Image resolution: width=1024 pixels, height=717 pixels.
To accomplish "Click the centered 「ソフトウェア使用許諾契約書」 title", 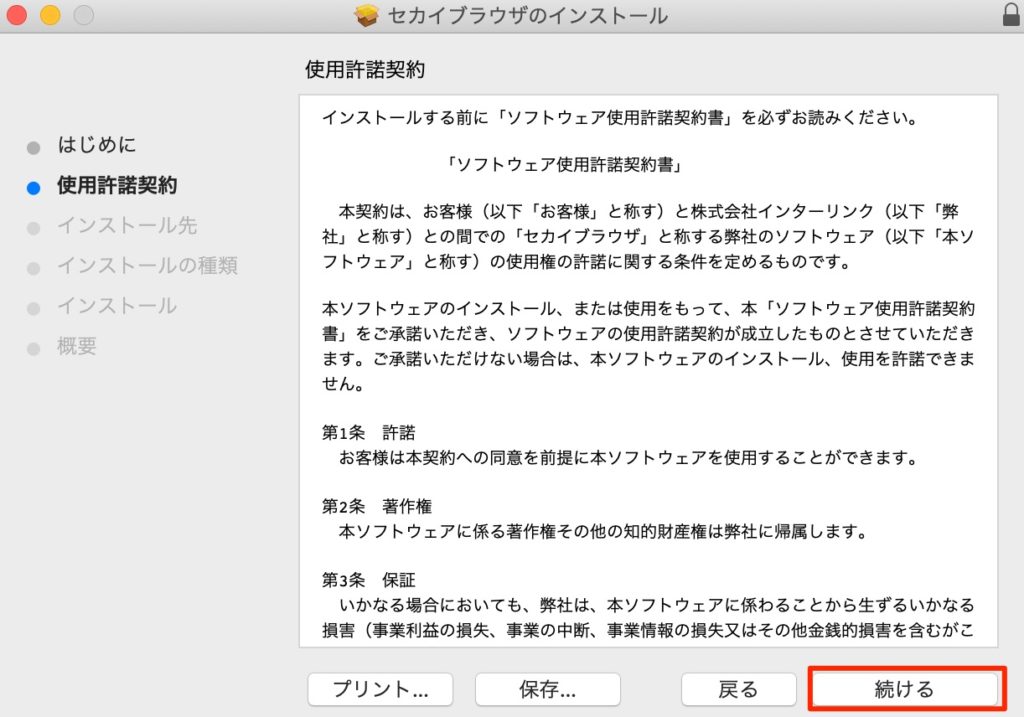I will pos(564,165).
